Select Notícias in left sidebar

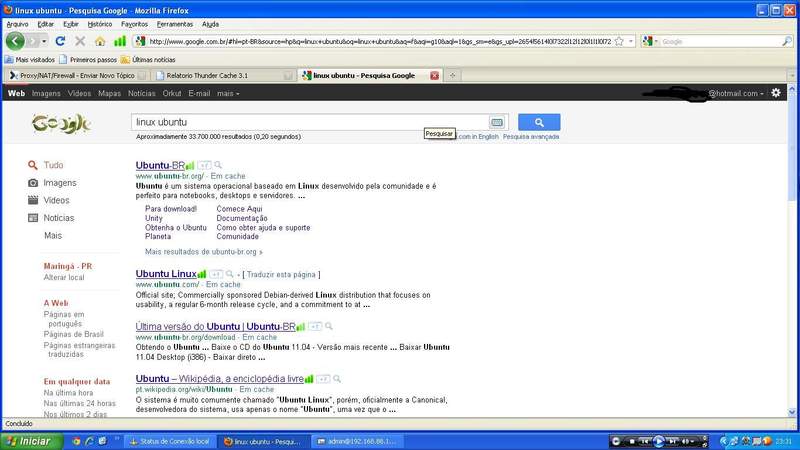pos(59,218)
